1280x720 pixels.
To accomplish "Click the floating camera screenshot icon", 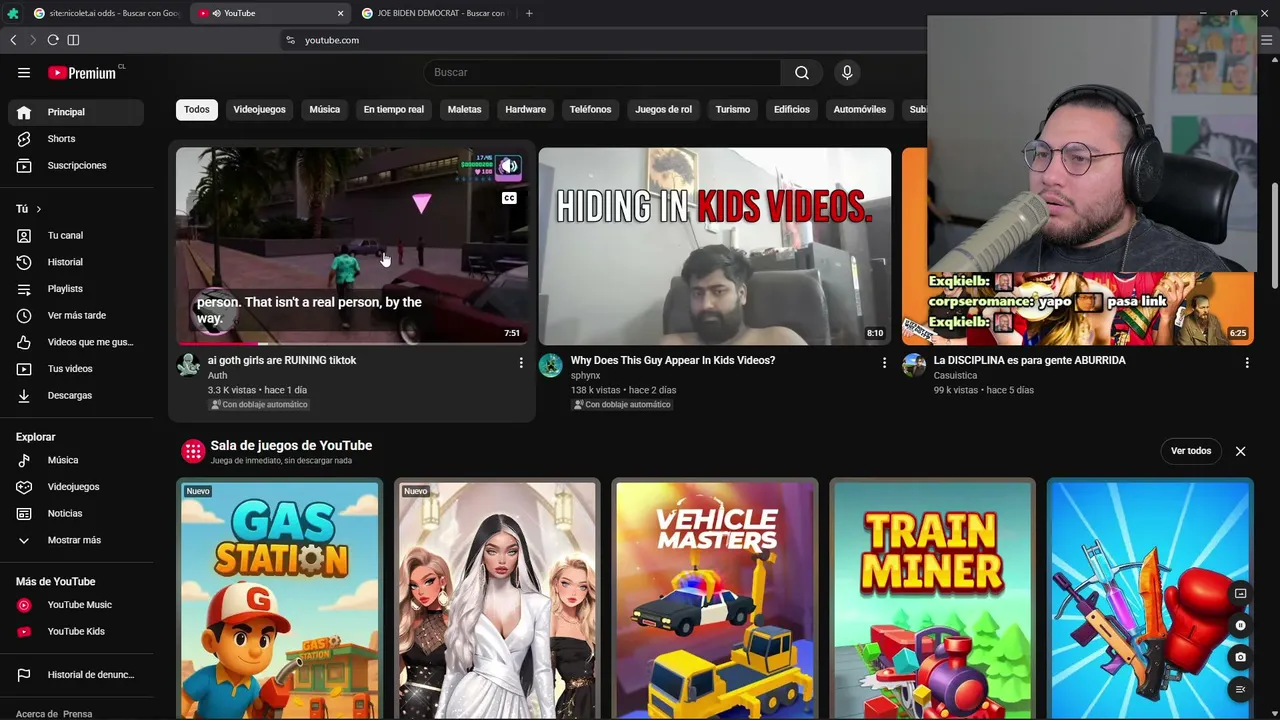I will pos(1240,657).
